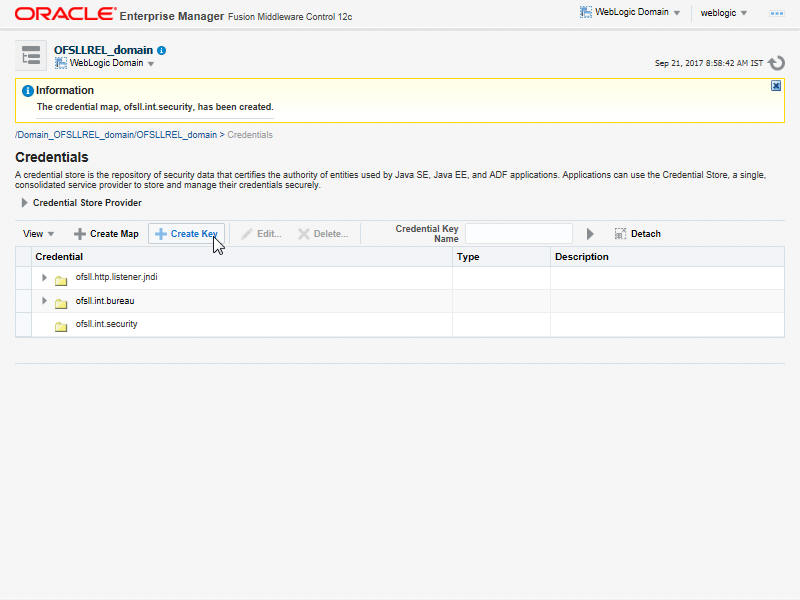Expand the Credential Store Provider section
The height and width of the screenshot is (600, 800).
24,203
